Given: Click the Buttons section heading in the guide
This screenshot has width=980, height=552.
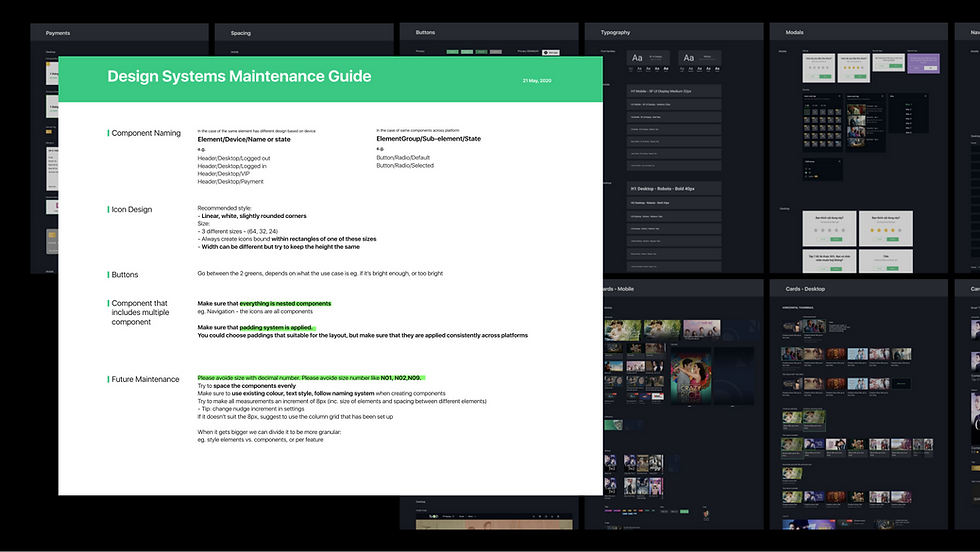Looking at the screenshot, I should 124,274.
